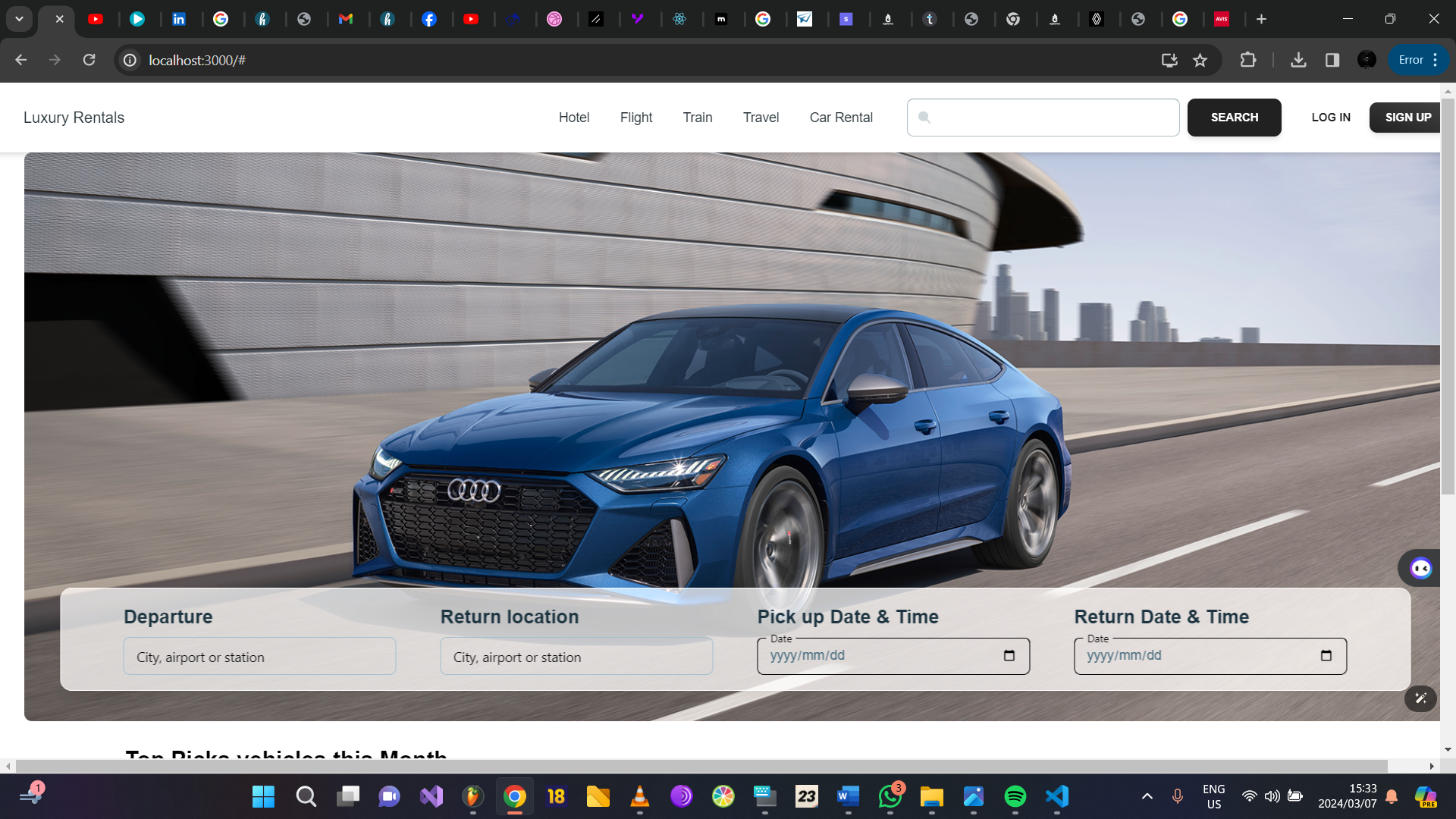Switch to the first YouTube tab
The image size is (1456, 819).
(x=96, y=19)
